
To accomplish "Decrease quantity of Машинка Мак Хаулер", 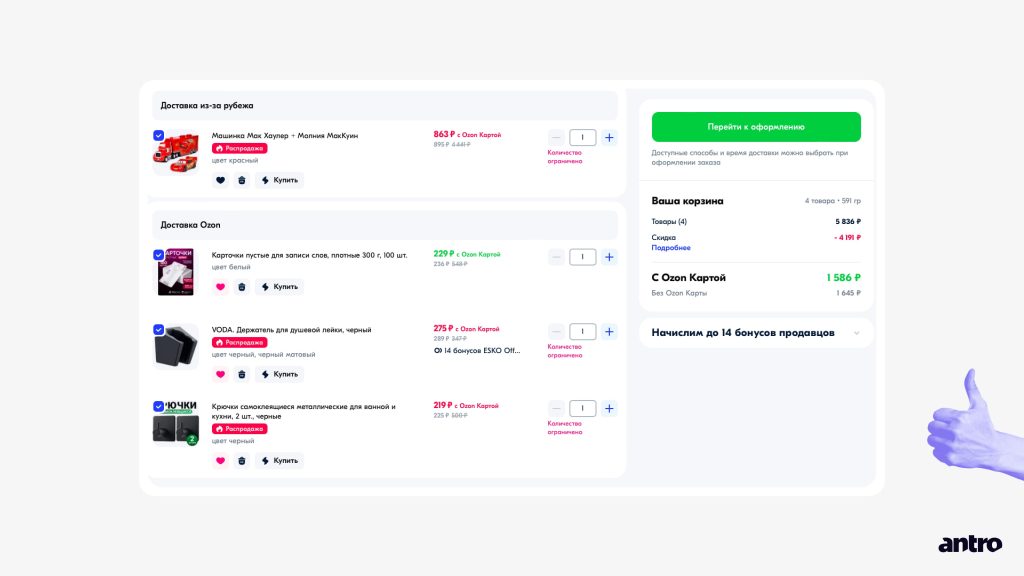I will pos(556,137).
